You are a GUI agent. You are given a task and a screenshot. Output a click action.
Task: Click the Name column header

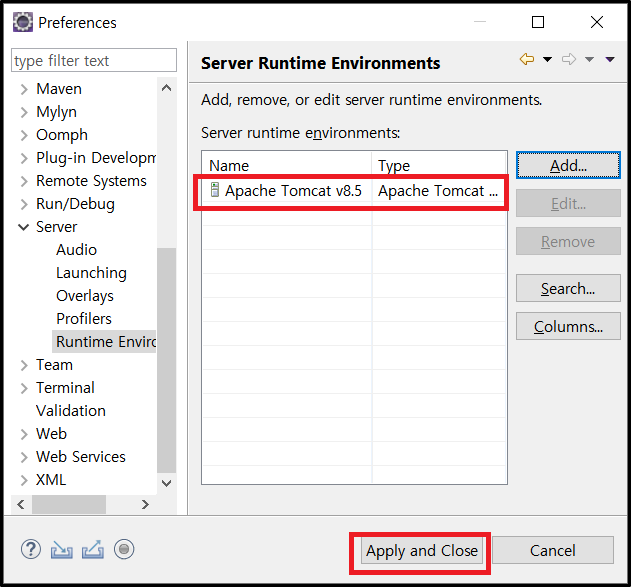[x=287, y=165]
